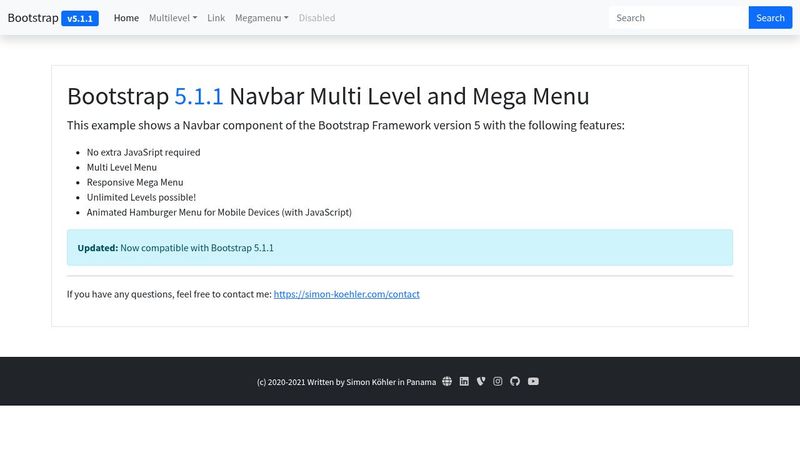The image size is (800, 450).
Task: Click the footer copyright text by Simon Köhler
Action: pos(346,382)
